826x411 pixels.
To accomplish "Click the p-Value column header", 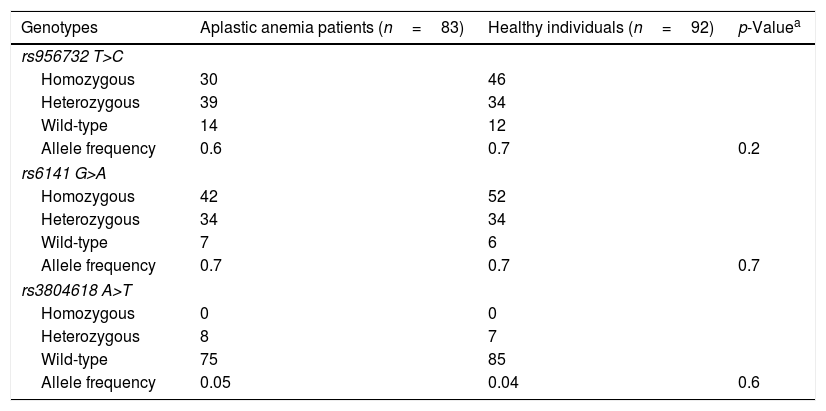I will (768, 26).
